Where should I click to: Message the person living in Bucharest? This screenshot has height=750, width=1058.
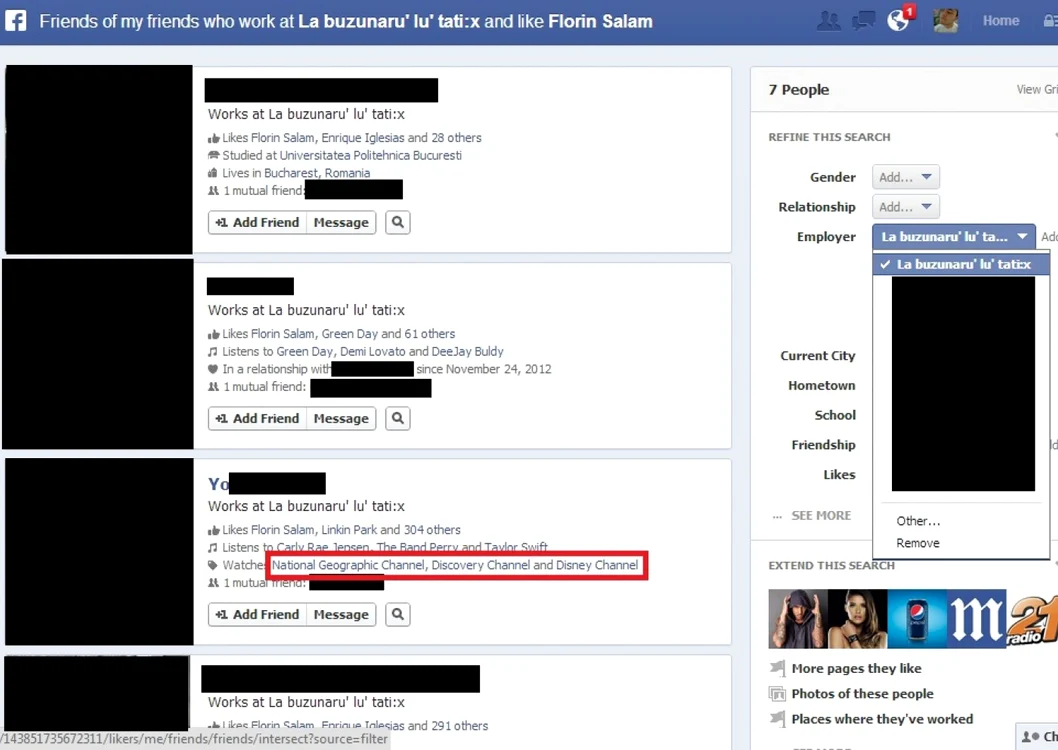[341, 223]
